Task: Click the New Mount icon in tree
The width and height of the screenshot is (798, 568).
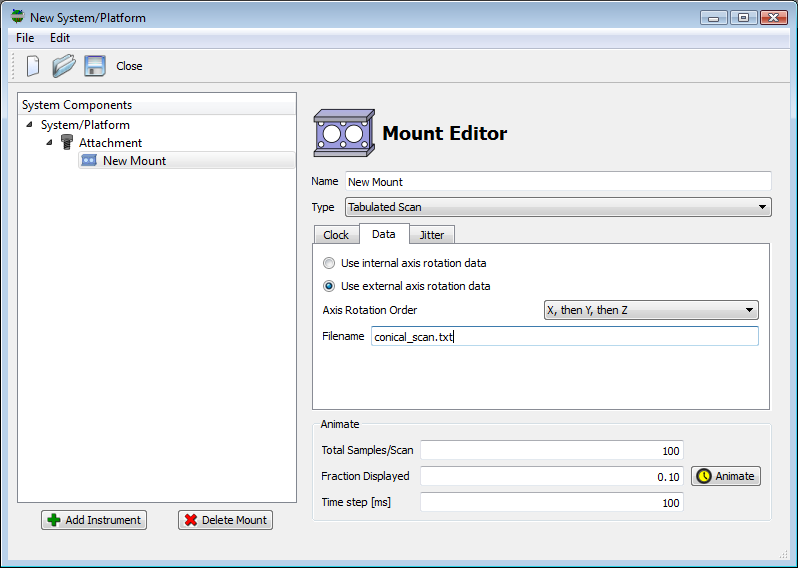Action: (89, 161)
